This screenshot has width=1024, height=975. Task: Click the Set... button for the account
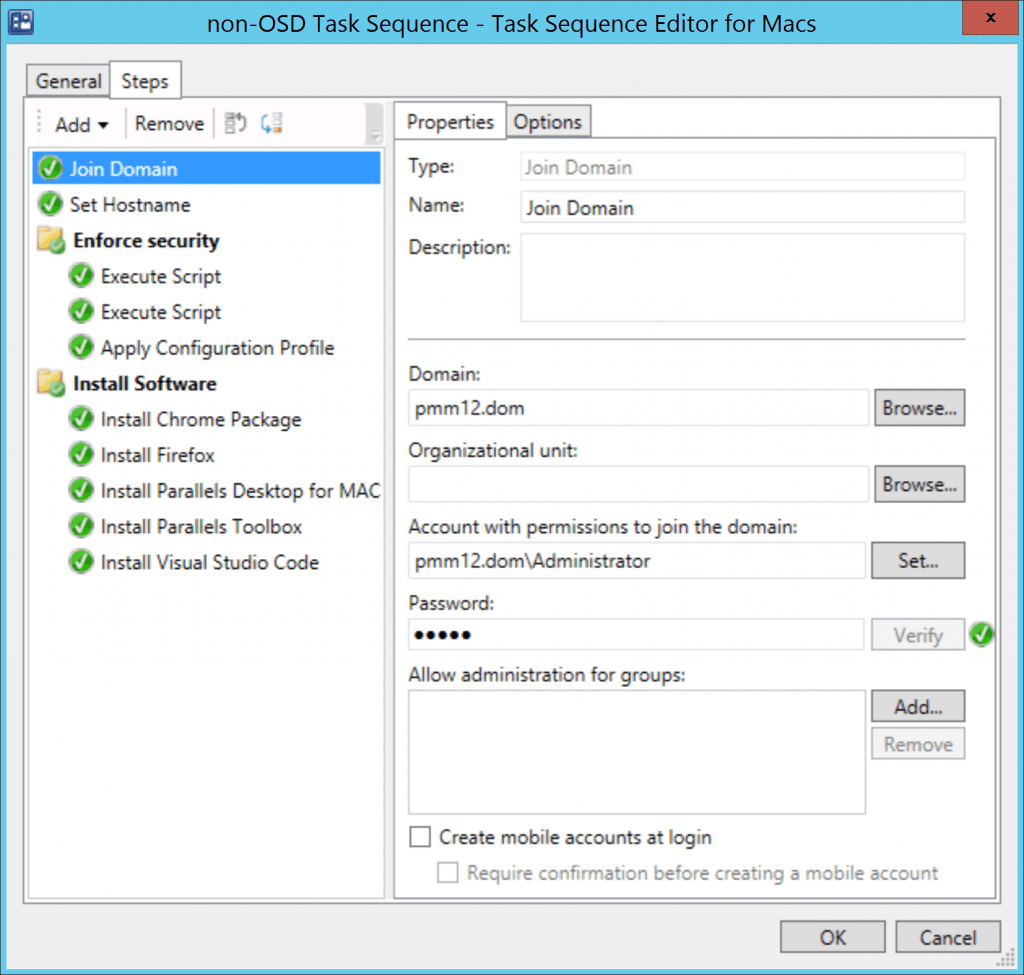918,560
